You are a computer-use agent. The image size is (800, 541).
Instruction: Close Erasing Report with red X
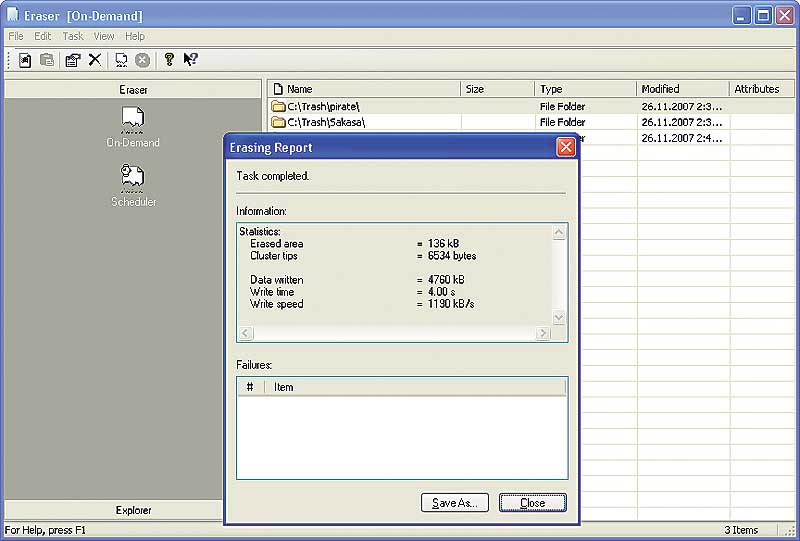[565, 147]
